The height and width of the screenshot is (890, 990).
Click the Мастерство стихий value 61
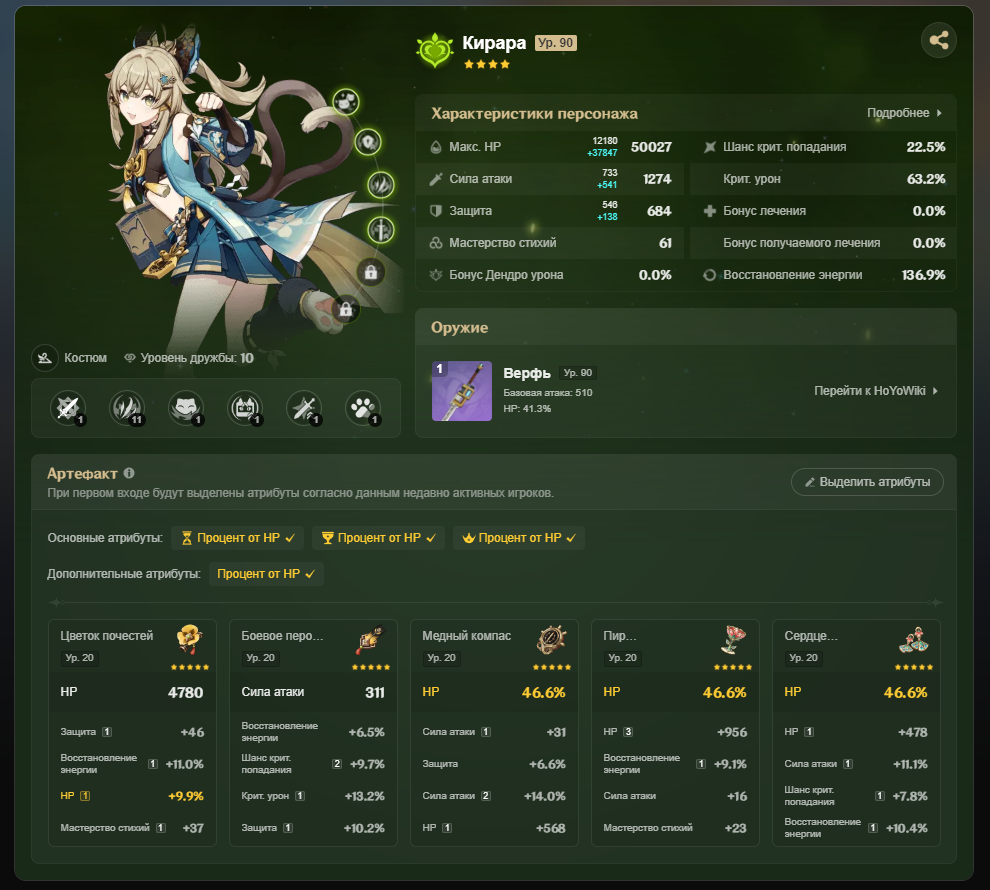[665, 243]
